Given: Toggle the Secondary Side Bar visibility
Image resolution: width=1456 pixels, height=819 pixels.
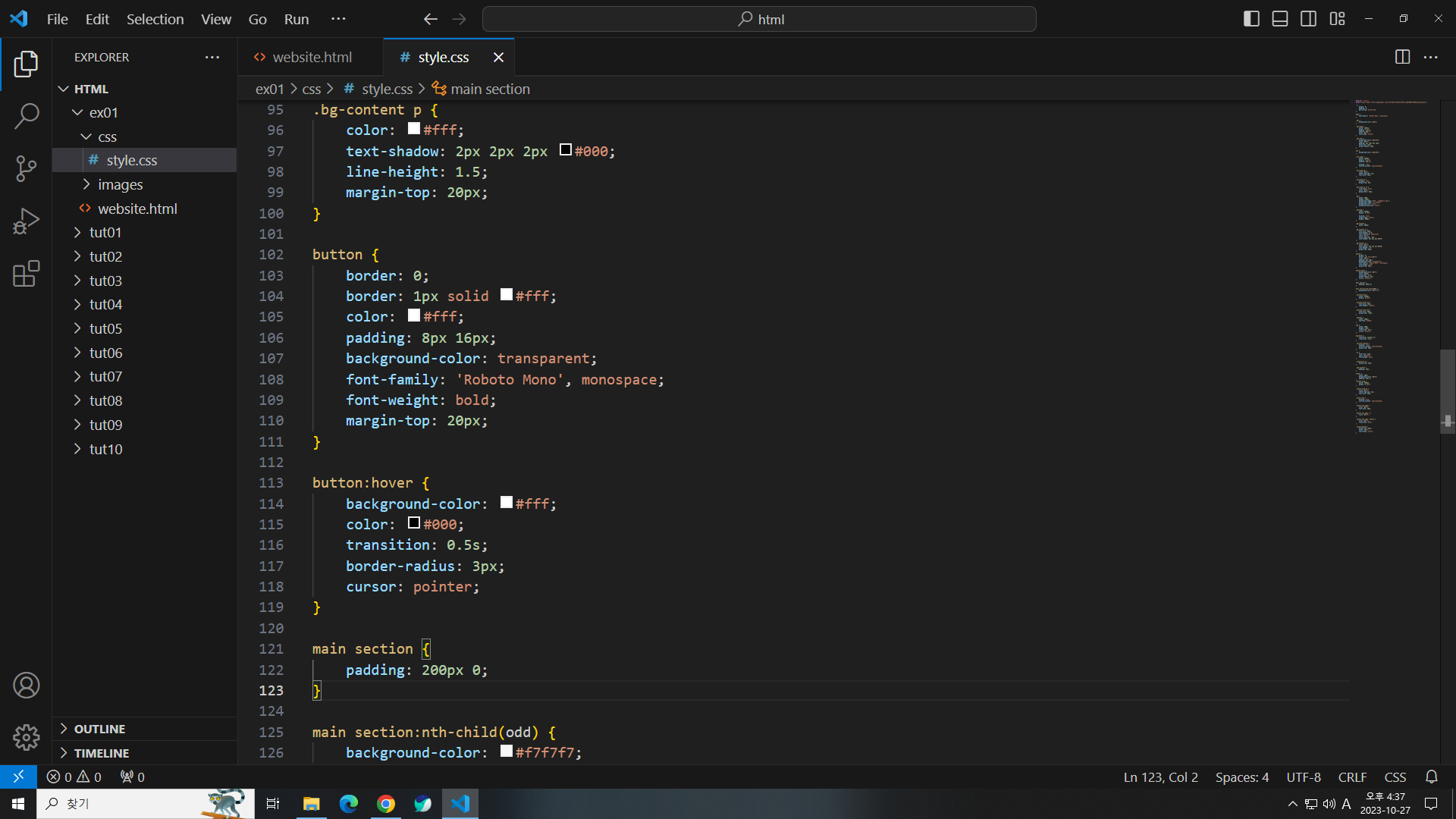Looking at the screenshot, I should [x=1308, y=19].
